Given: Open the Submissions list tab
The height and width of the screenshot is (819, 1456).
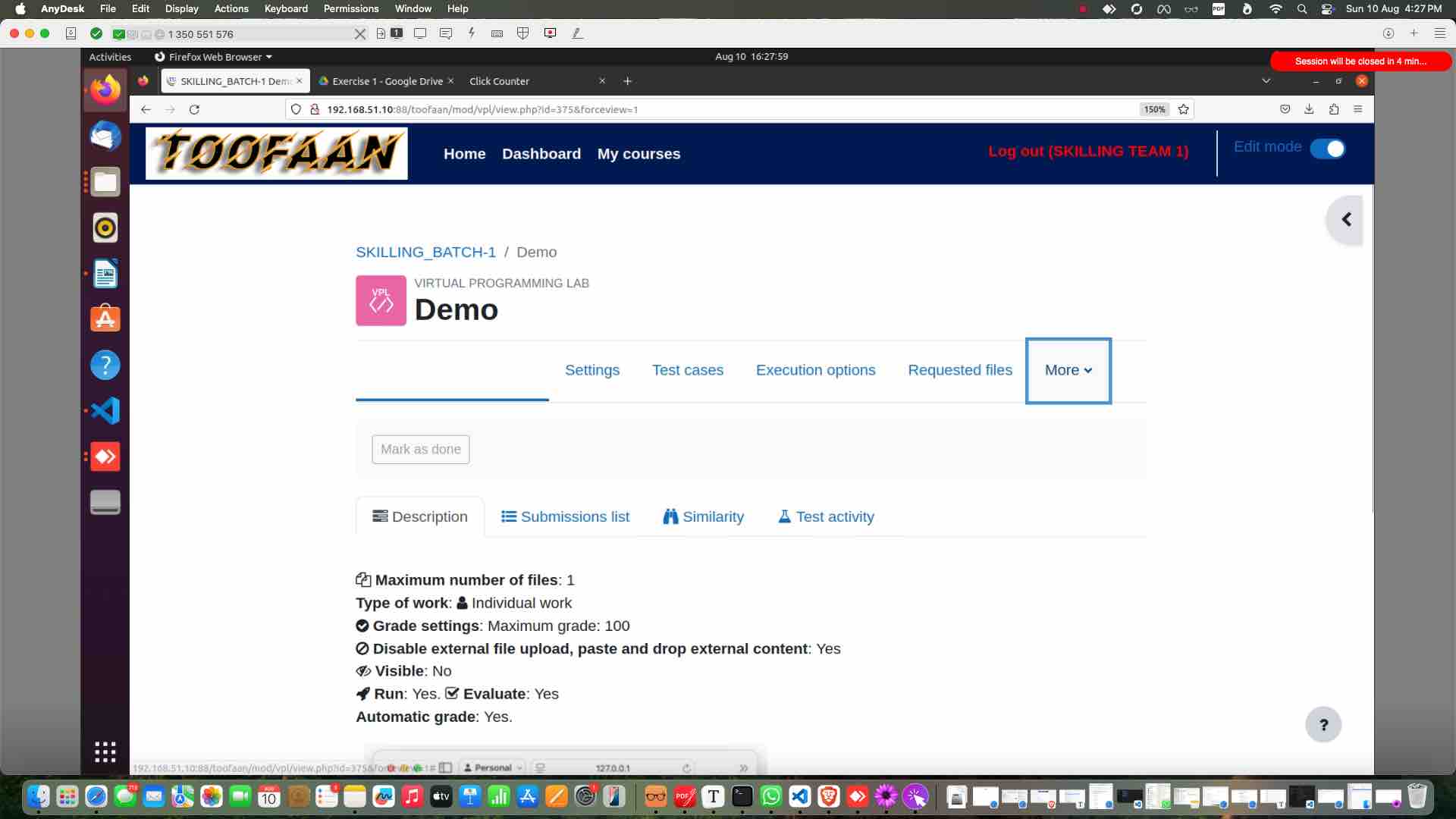Looking at the screenshot, I should pos(565,516).
